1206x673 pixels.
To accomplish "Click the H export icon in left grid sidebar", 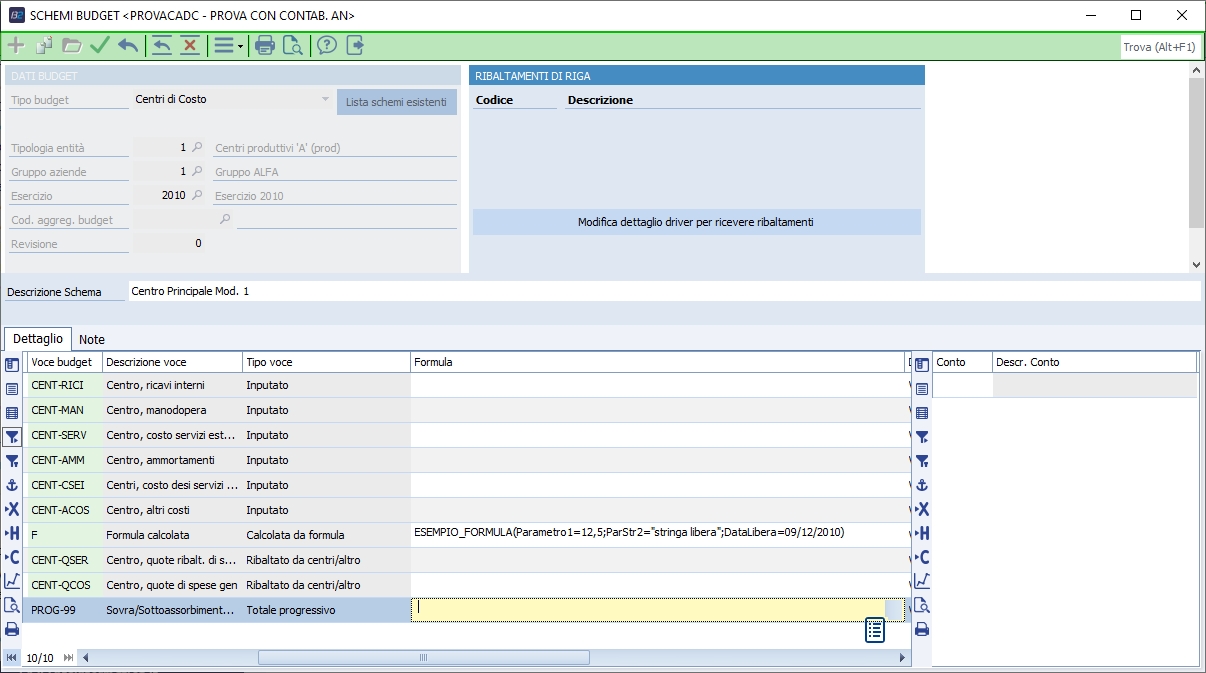I will (x=12, y=533).
